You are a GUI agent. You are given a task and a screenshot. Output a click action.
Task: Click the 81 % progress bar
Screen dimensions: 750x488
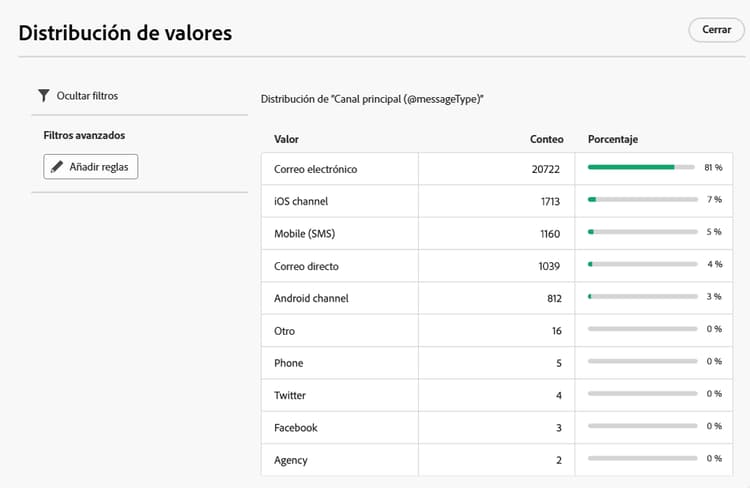click(642, 168)
